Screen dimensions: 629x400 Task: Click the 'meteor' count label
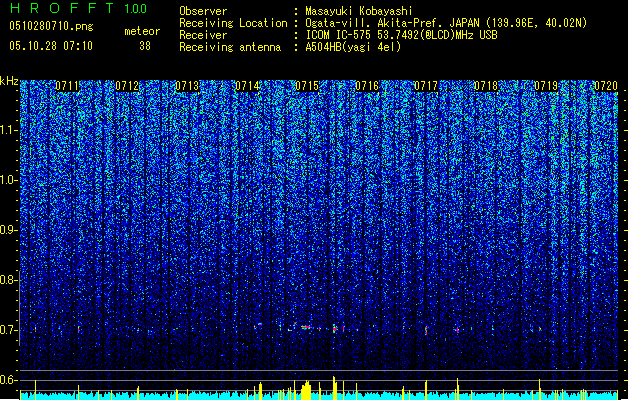pos(142,31)
